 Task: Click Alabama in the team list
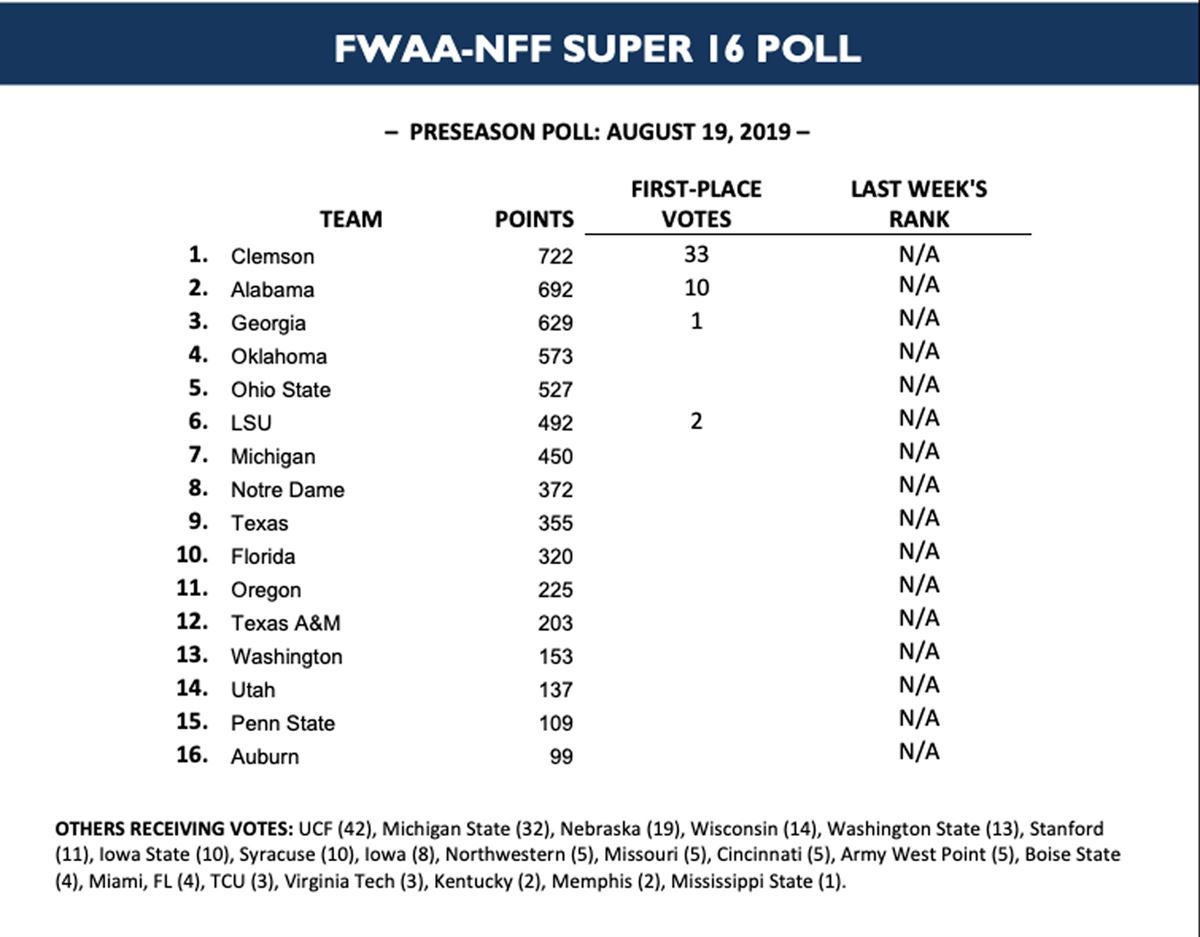click(272, 290)
